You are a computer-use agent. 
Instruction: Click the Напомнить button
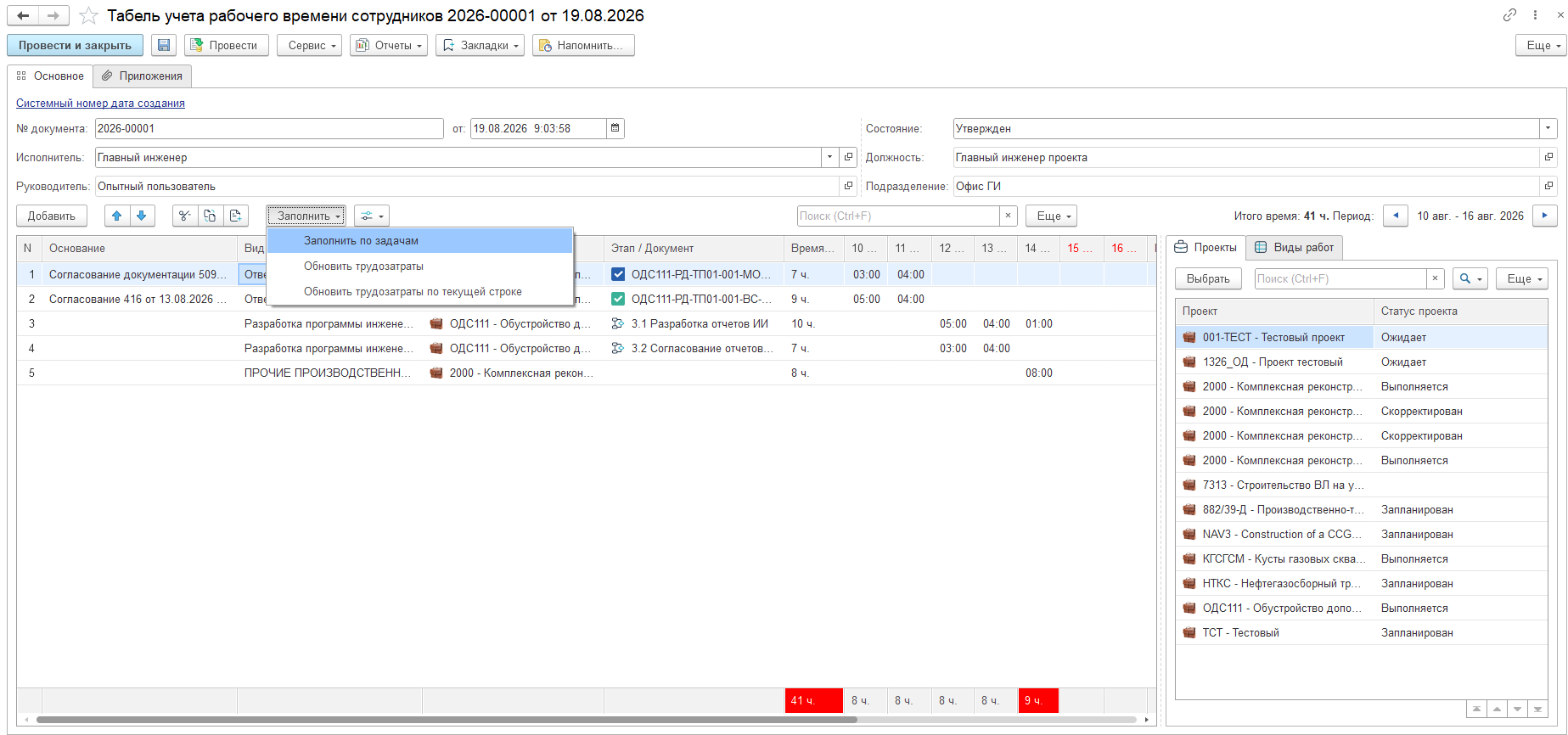[x=583, y=45]
